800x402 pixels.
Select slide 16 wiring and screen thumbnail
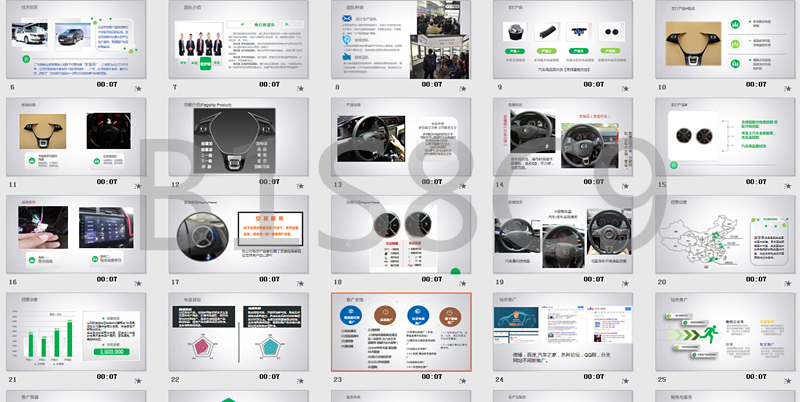click(x=76, y=234)
